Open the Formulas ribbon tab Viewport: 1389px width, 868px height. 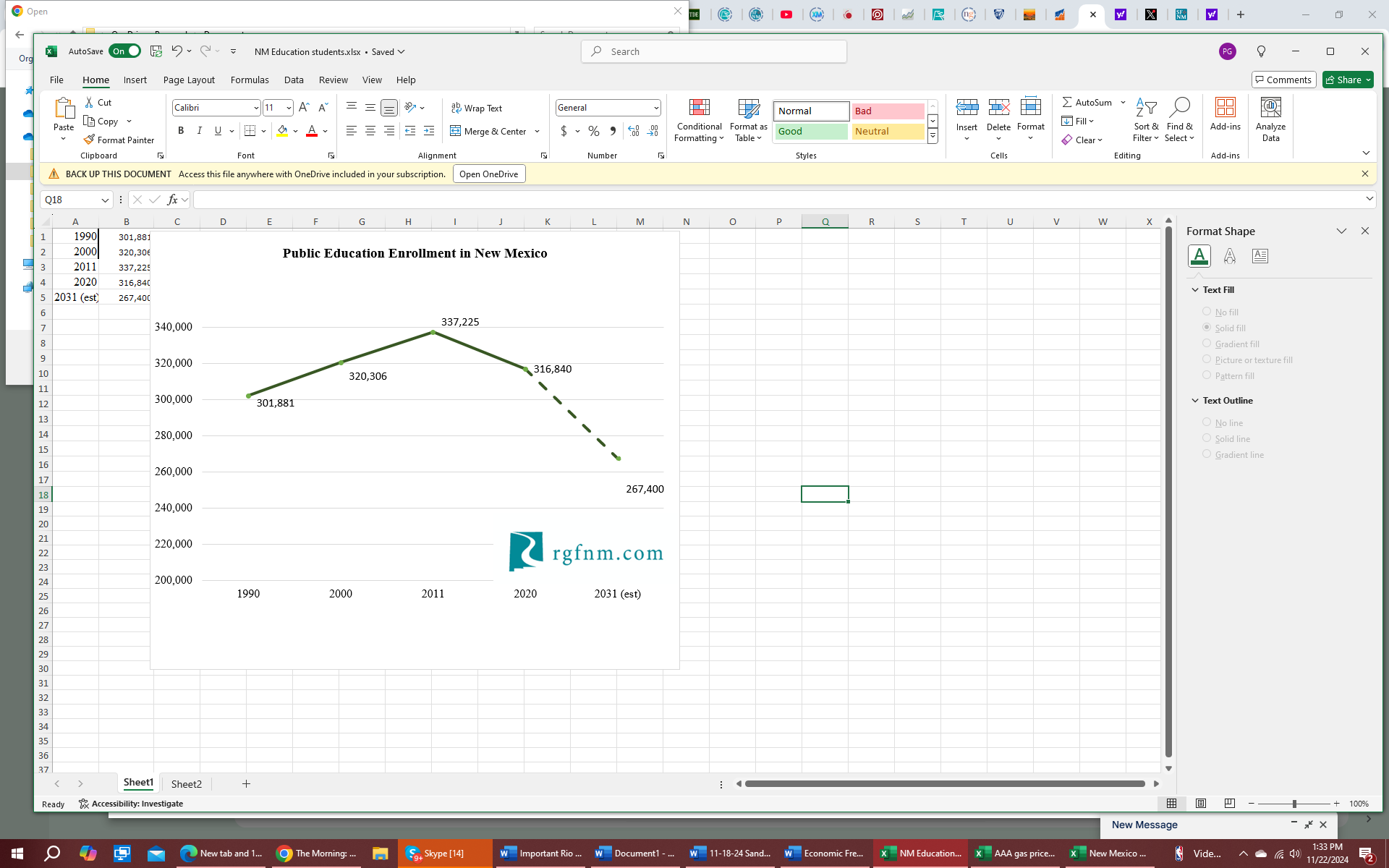coord(250,80)
